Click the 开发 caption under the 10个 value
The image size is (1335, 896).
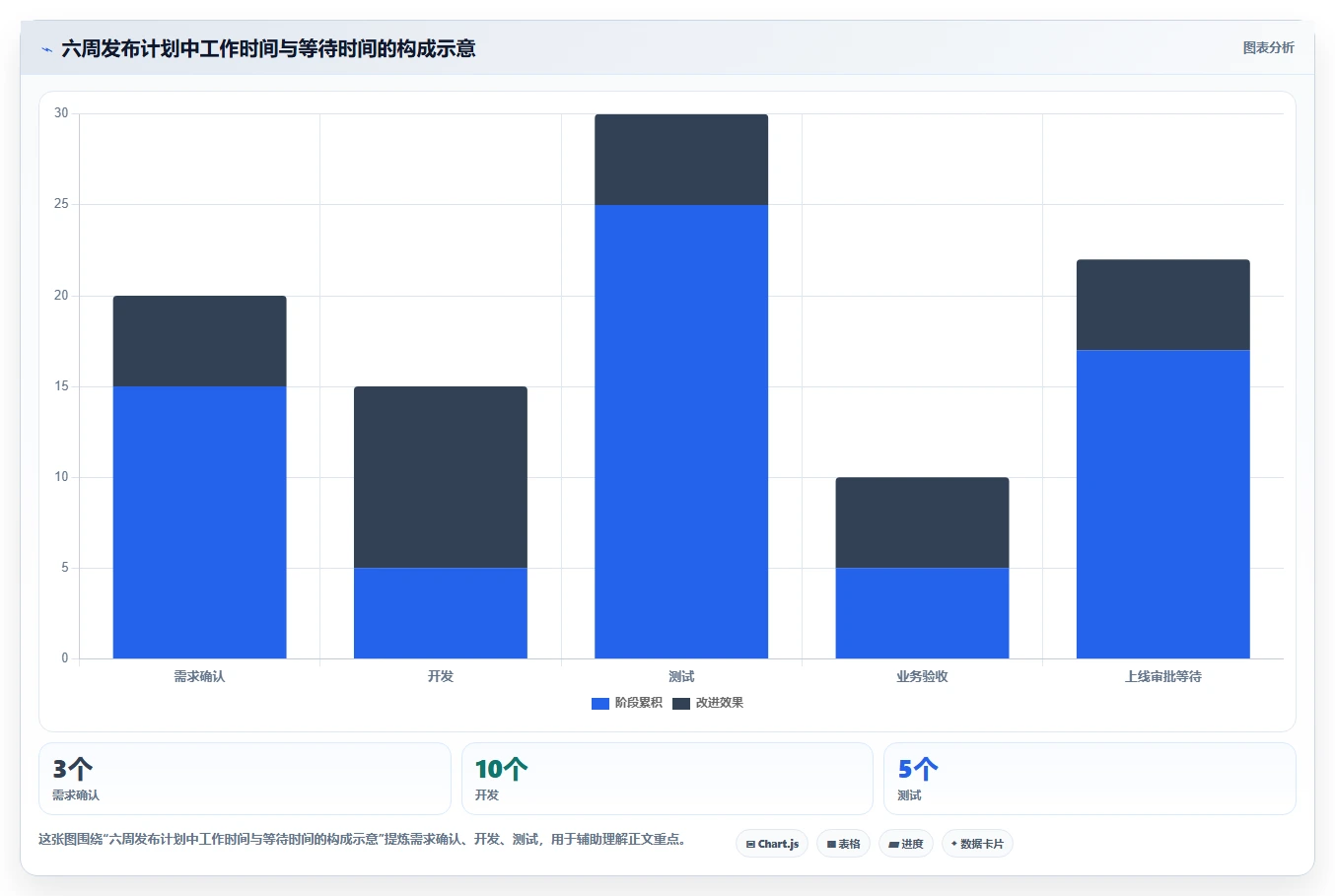(487, 795)
